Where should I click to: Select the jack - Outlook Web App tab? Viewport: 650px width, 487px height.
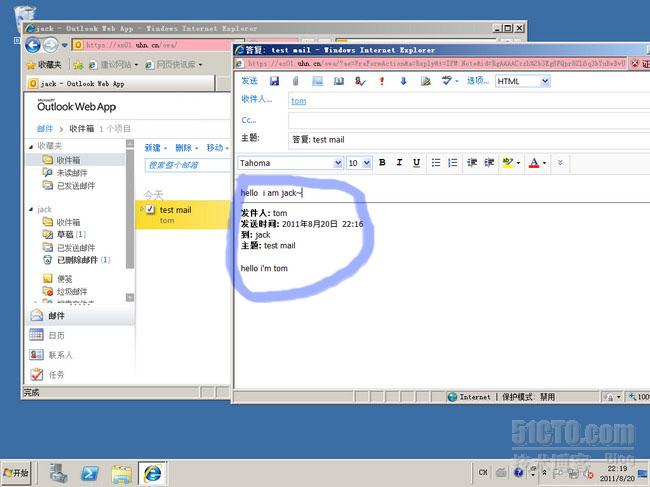pos(121,84)
